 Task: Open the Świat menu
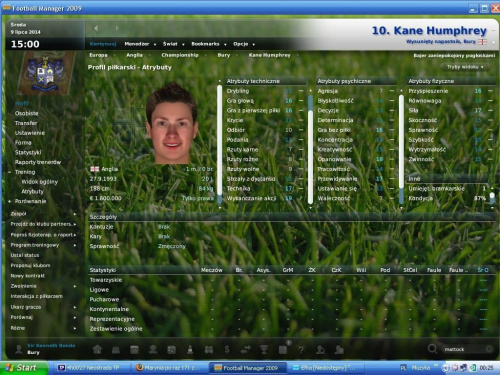point(173,44)
